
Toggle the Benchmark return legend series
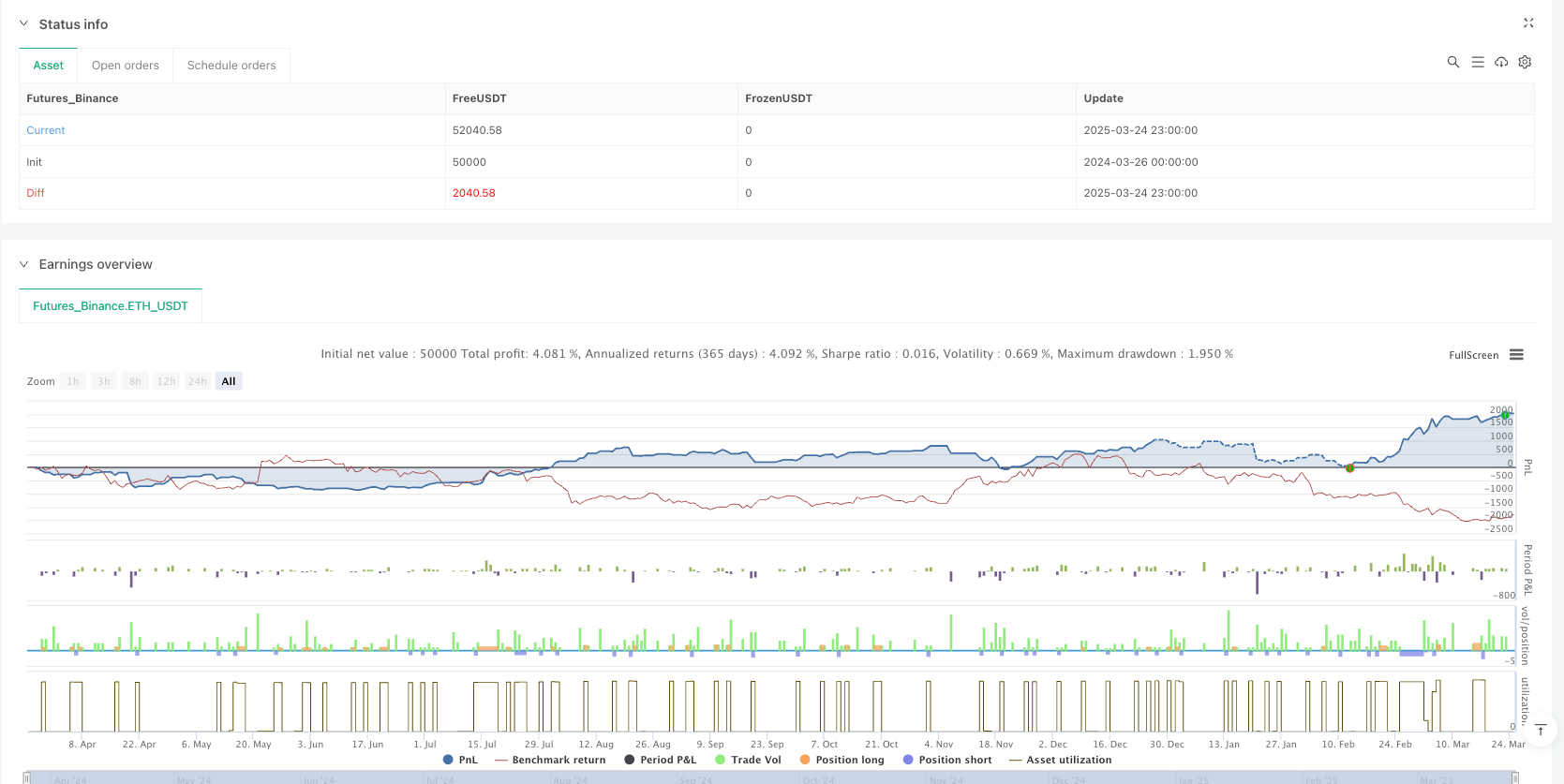tap(550, 760)
